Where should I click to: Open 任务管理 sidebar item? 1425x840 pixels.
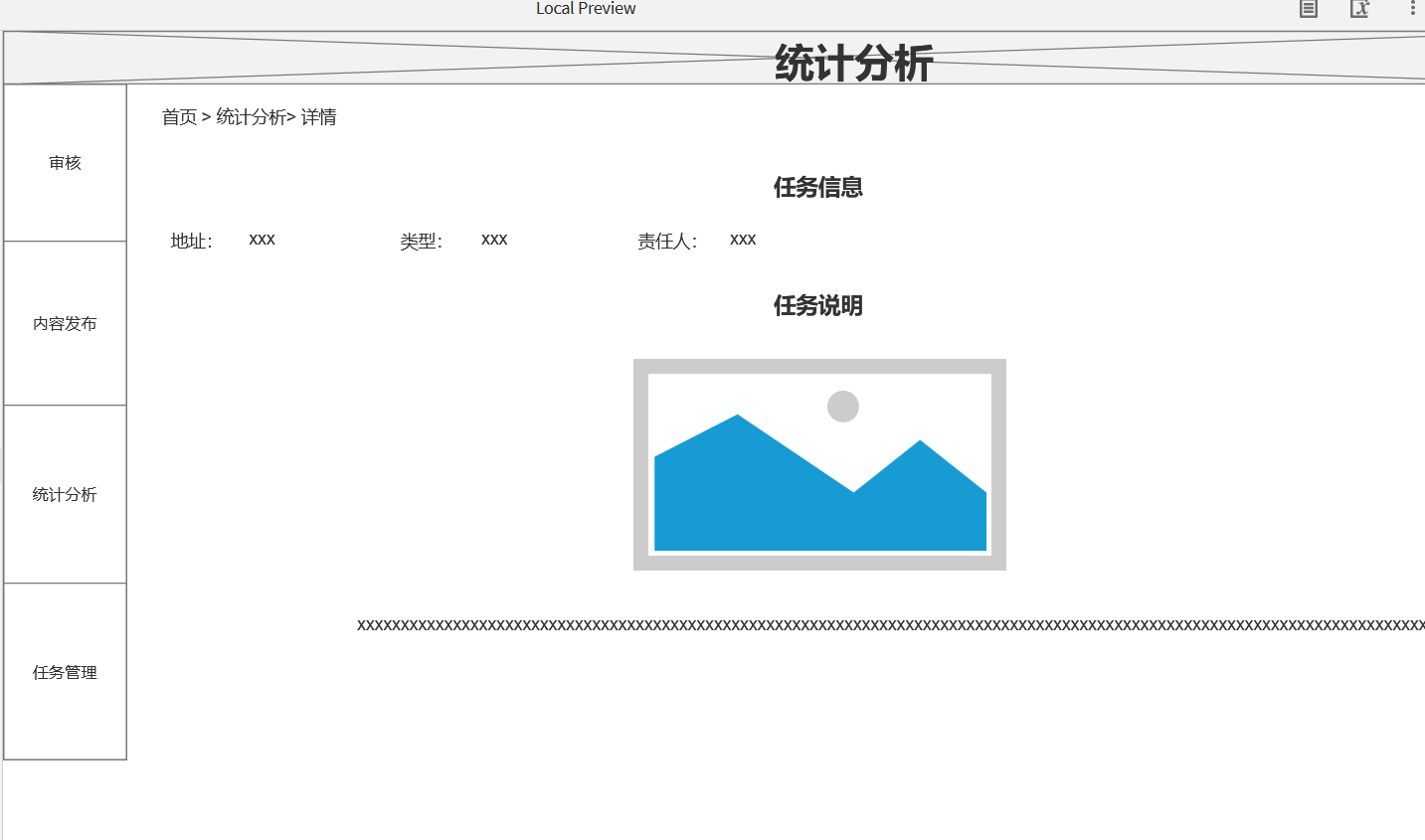click(x=66, y=672)
